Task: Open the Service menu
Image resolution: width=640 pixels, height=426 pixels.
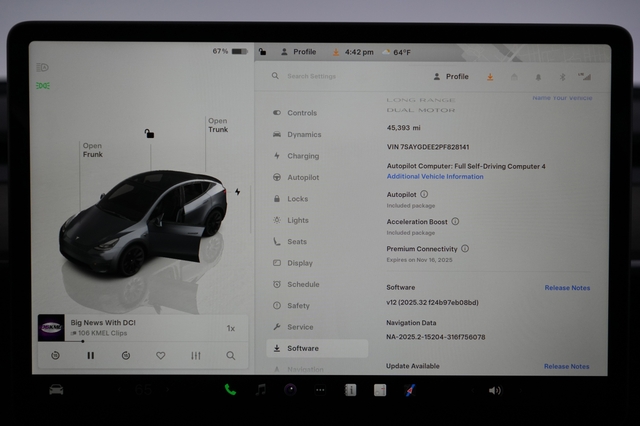Action: tap(293, 327)
